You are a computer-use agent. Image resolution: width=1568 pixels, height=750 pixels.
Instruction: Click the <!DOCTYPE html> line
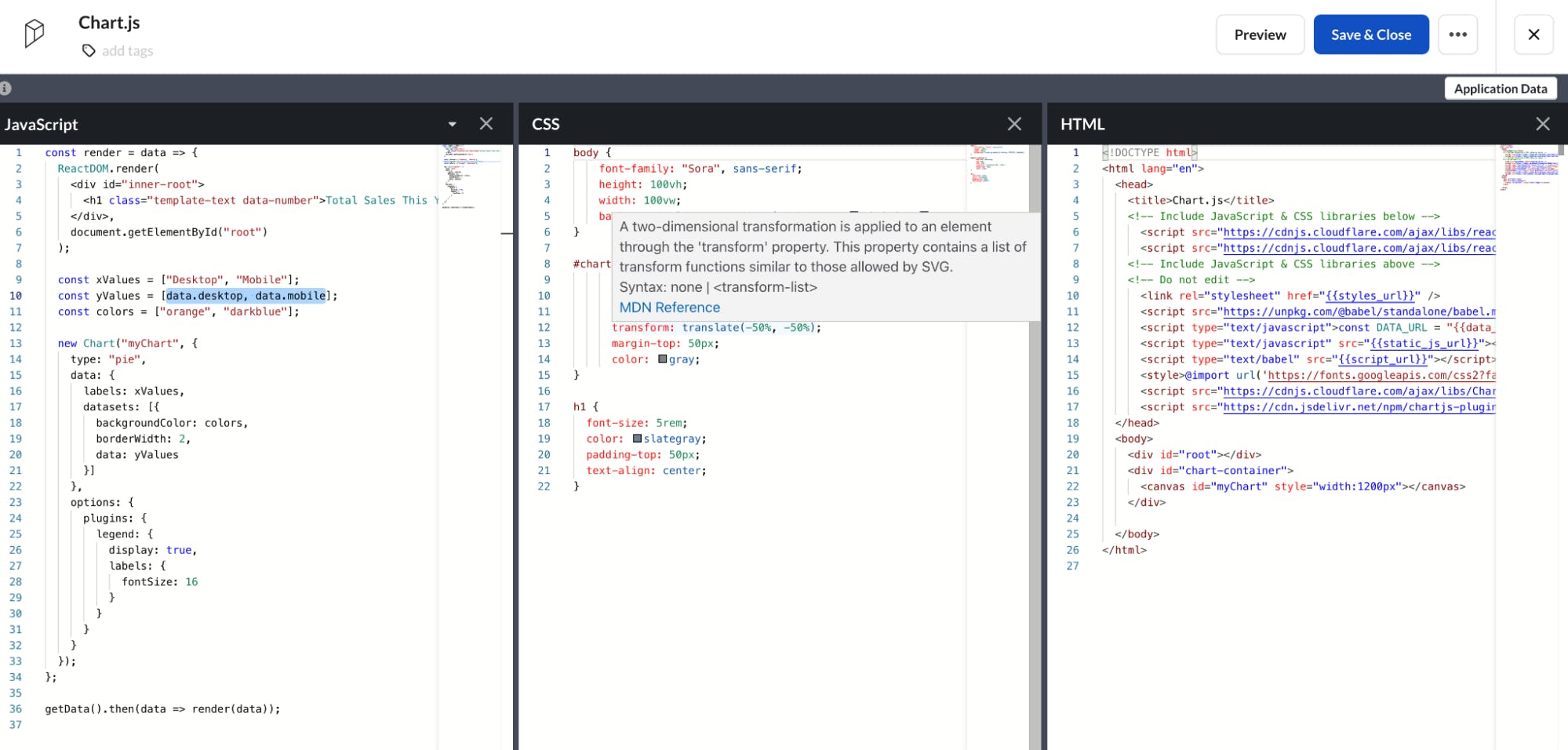1149,153
